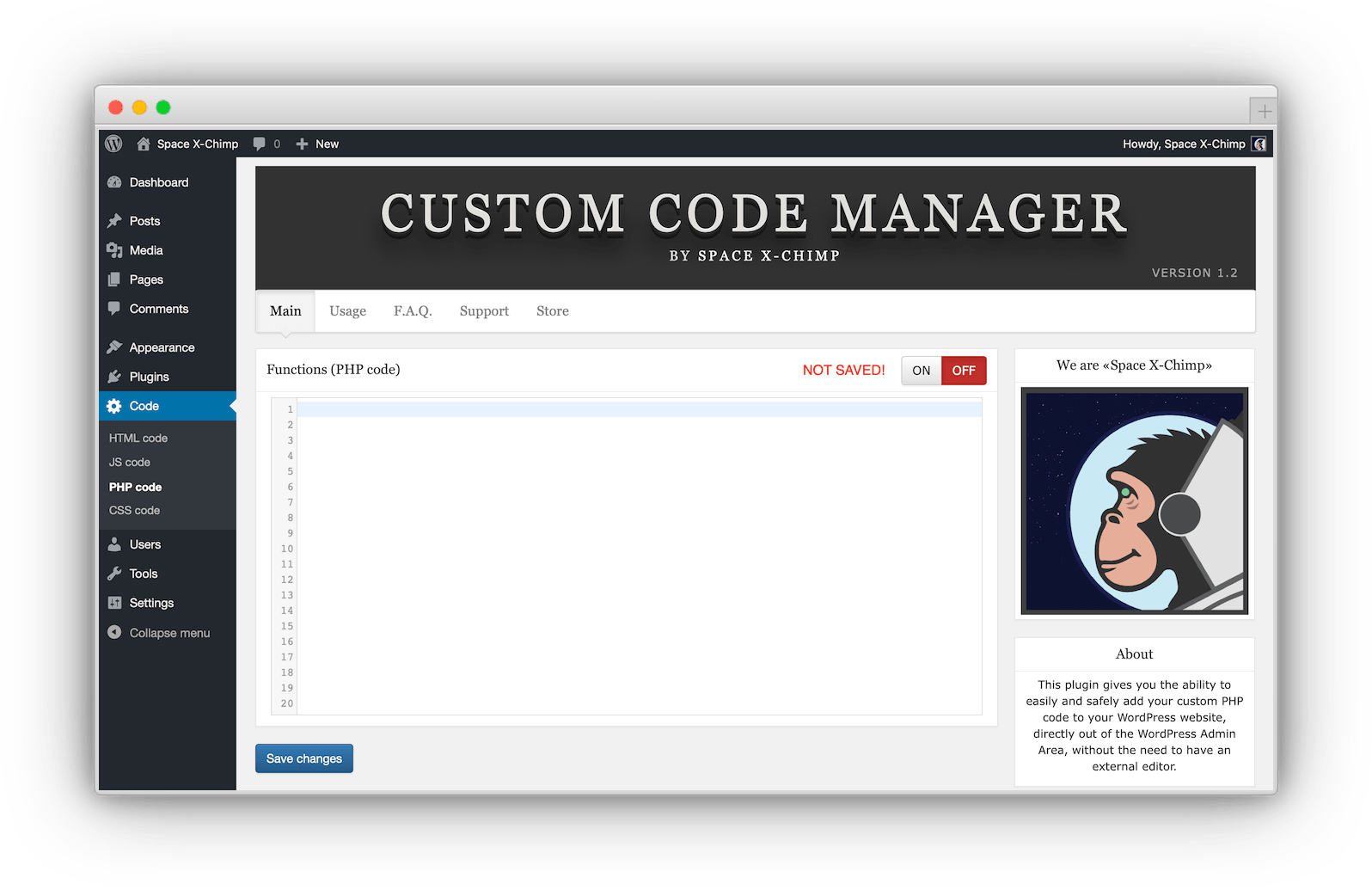Click the WordPress logo icon in admin bar
1372x890 pixels.
pyautogui.click(x=113, y=144)
